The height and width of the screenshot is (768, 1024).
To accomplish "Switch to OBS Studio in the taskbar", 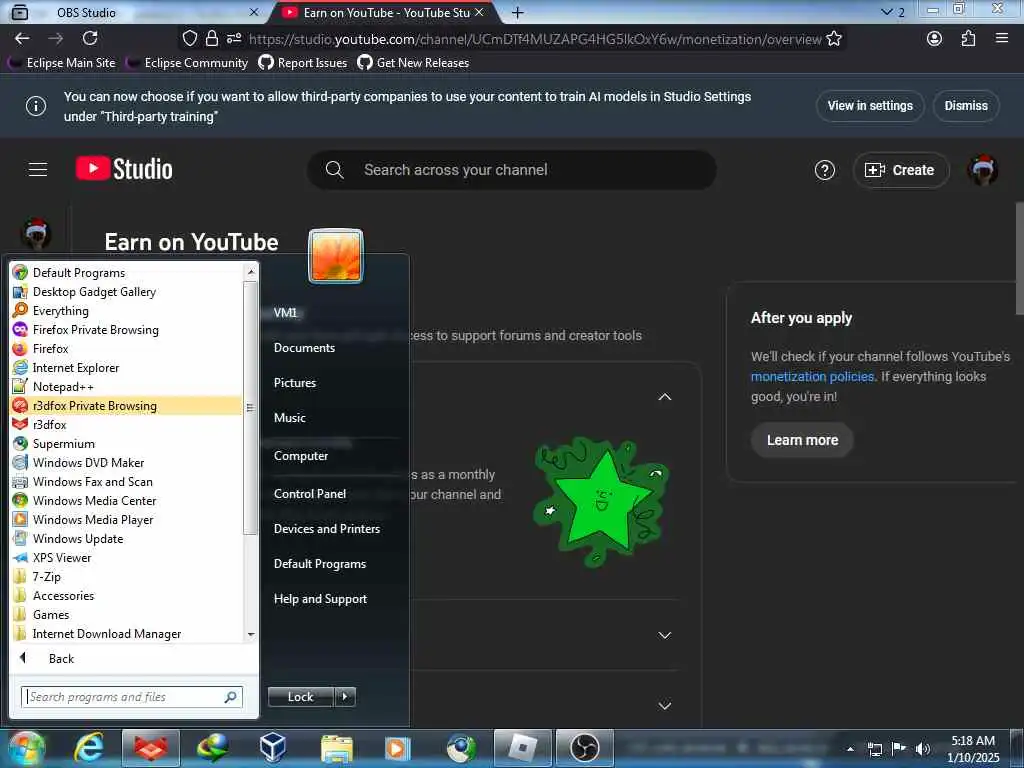I will [x=584, y=748].
